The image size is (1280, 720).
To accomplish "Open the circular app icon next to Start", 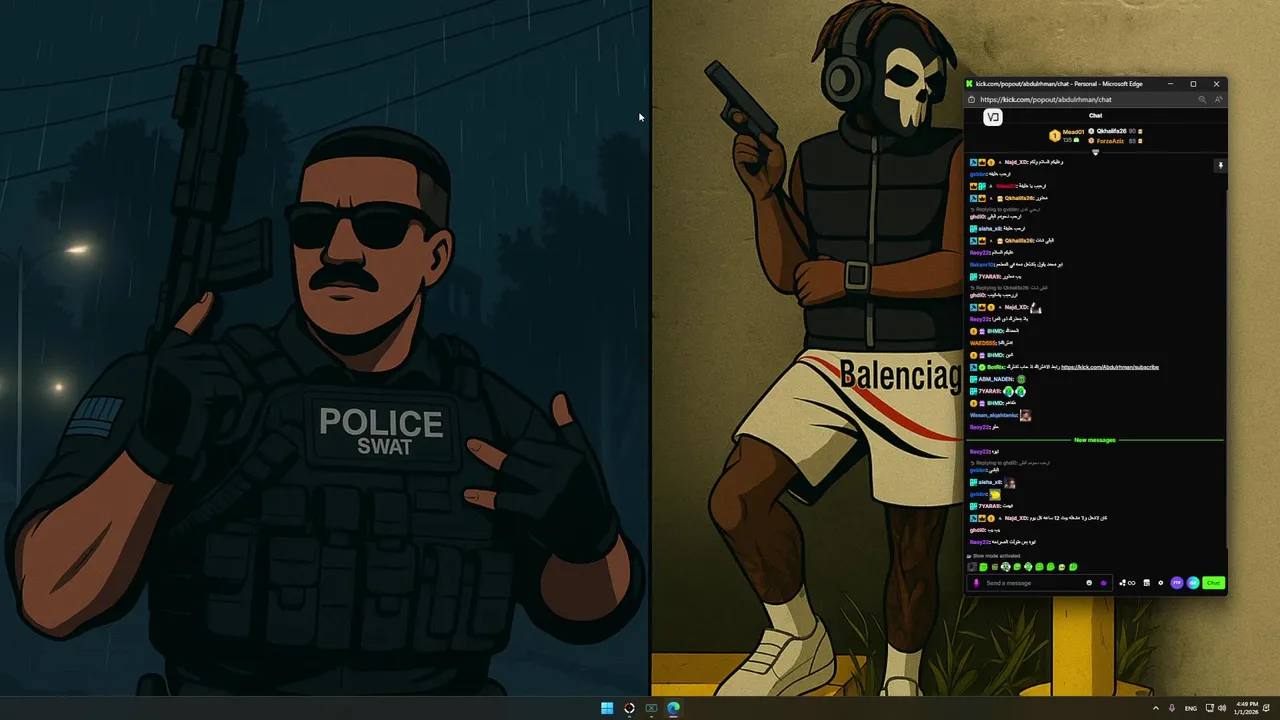I will point(629,708).
